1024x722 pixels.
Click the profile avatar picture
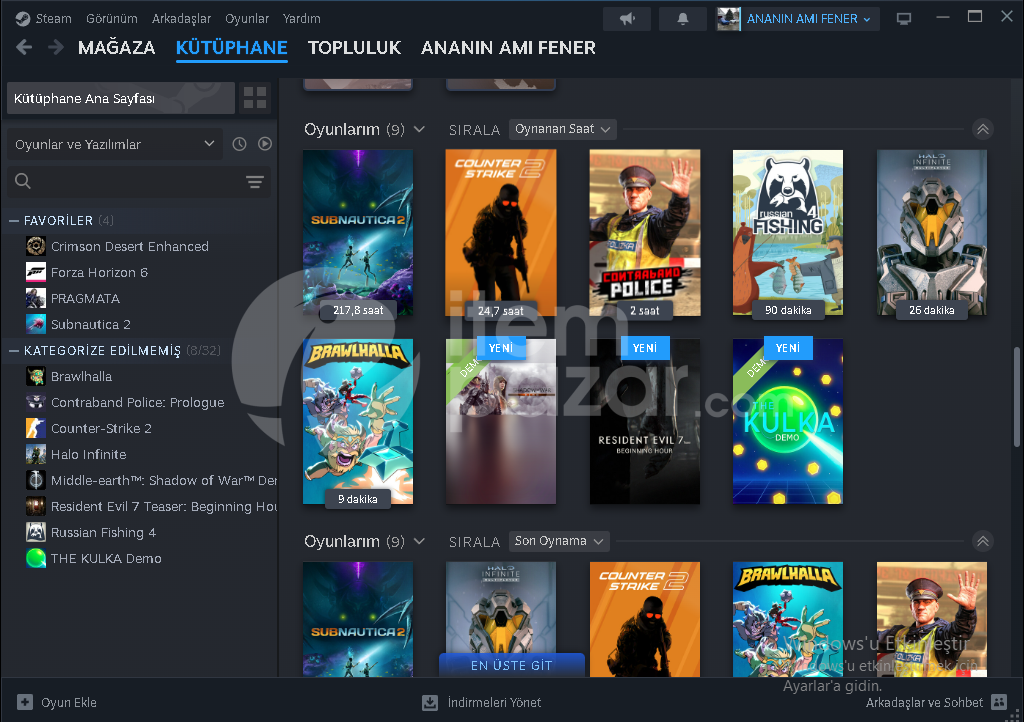tap(729, 19)
